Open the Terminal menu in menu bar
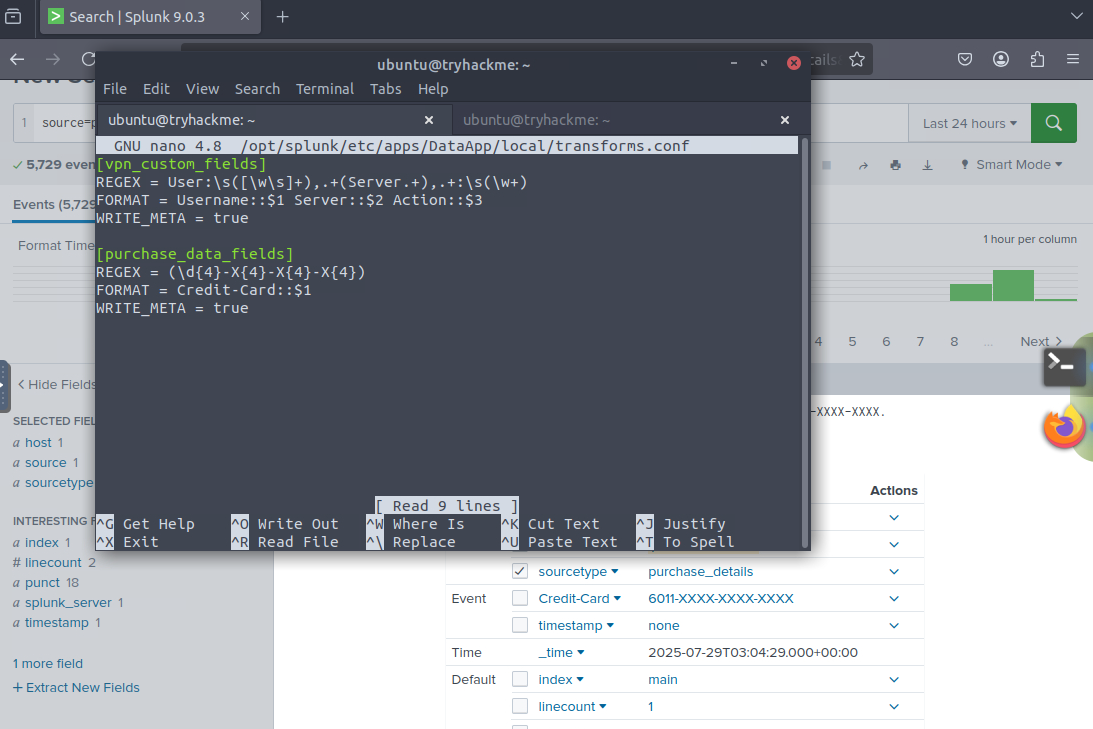Screen dimensions: 1093x729 pyautogui.click(x=324, y=89)
